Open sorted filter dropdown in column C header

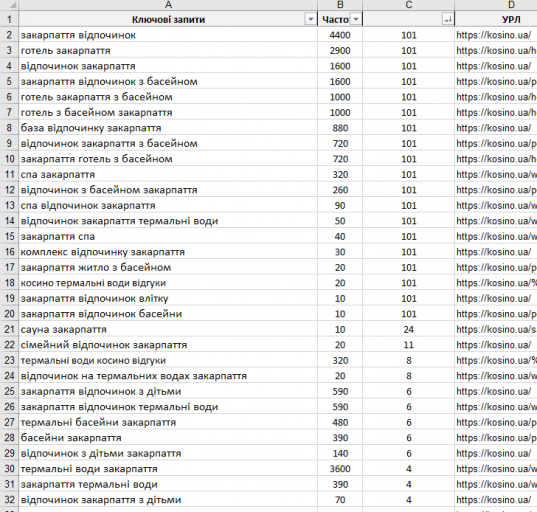point(448,20)
